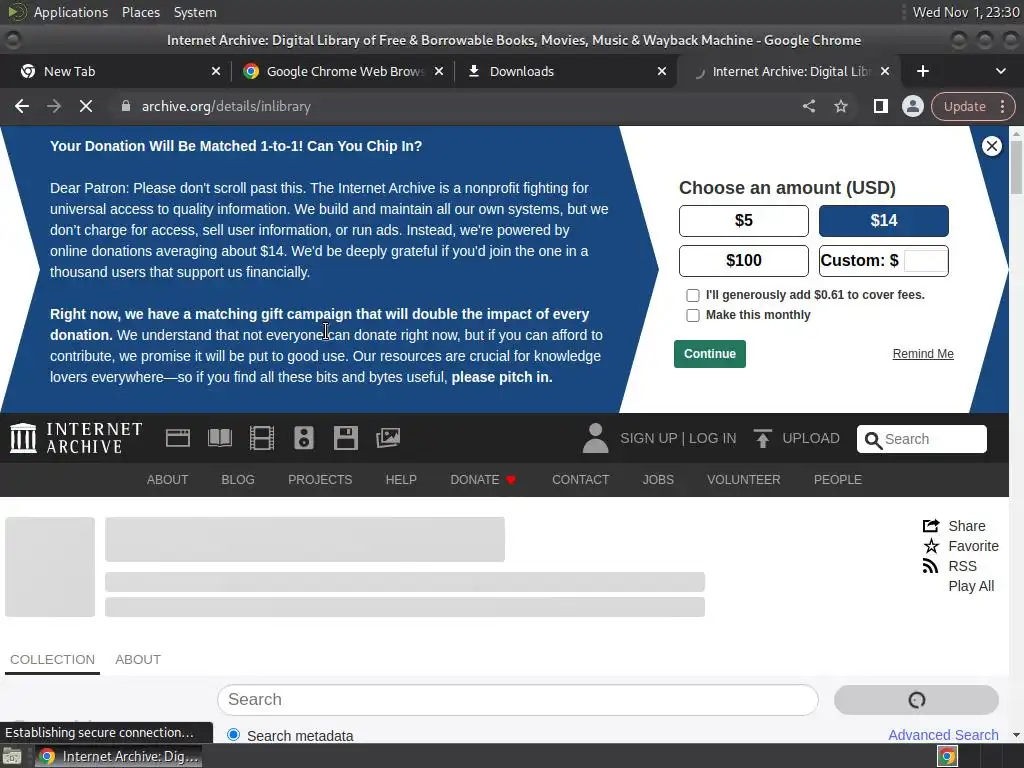Open the Chrome profile avatar

tap(912, 106)
